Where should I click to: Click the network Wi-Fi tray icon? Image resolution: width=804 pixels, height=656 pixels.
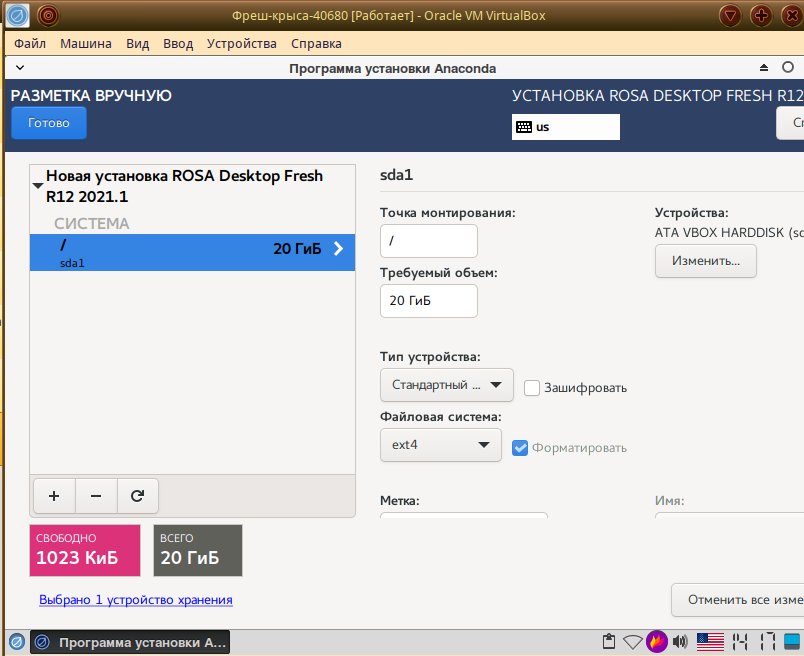(x=633, y=641)
